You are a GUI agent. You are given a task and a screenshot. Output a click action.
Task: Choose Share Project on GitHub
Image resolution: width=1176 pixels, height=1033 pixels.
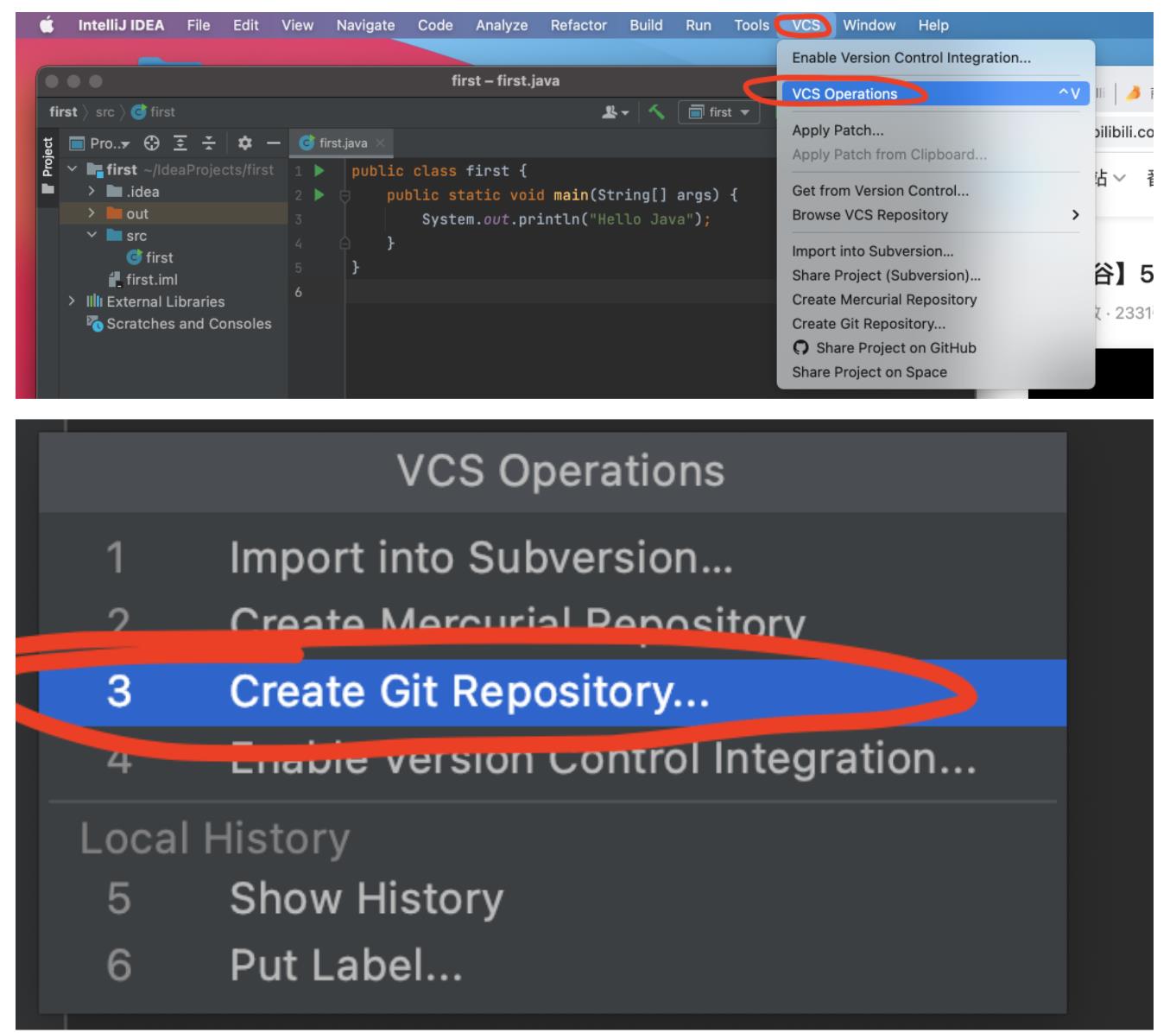pyautogui.click(x=936, y=348)
